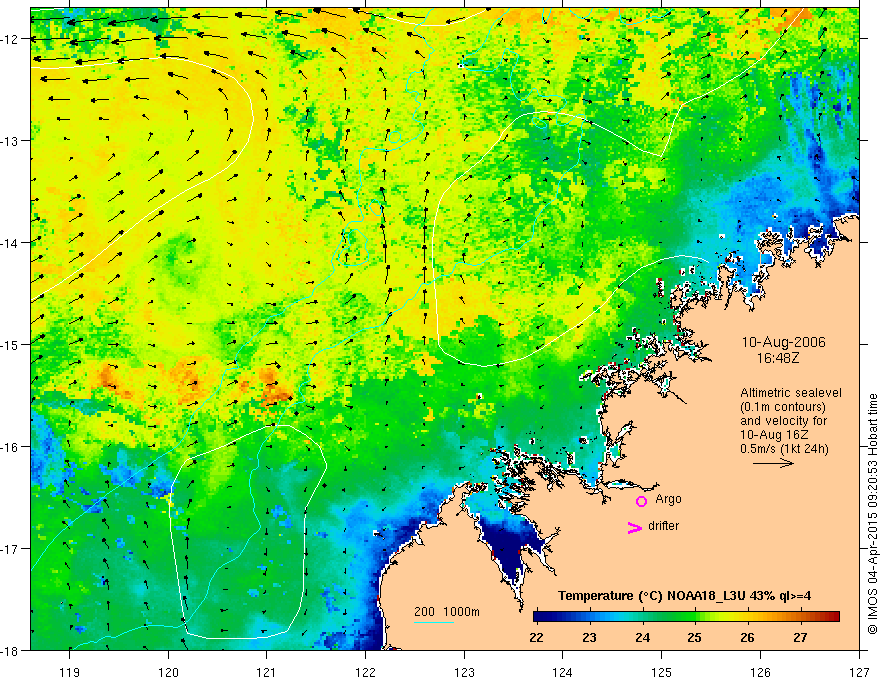
Task: Click the color bar label '22'
Action: coord(536,637)
